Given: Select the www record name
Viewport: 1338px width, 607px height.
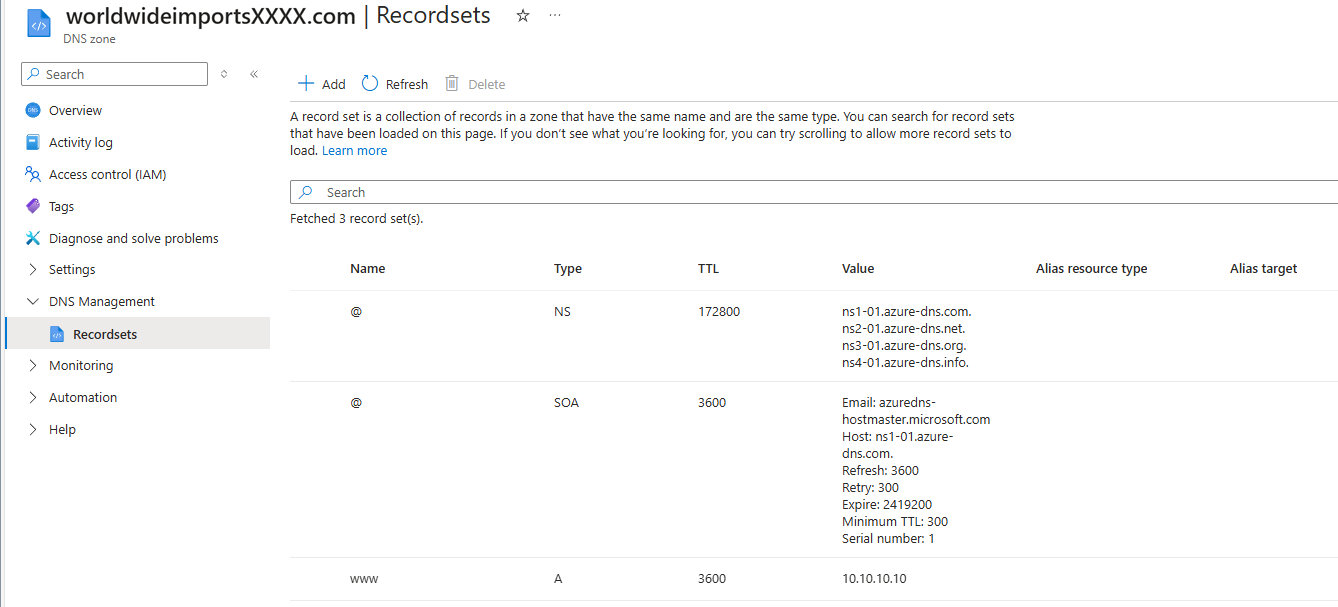Looking at the screenshot, I should point(364,579).
